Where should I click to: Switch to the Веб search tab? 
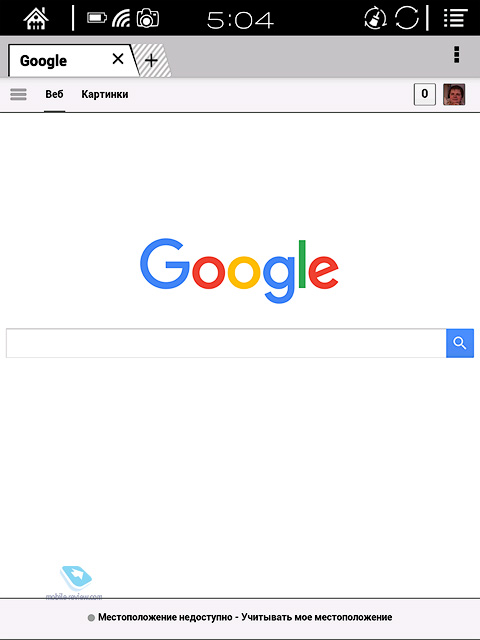coord(54,94)
